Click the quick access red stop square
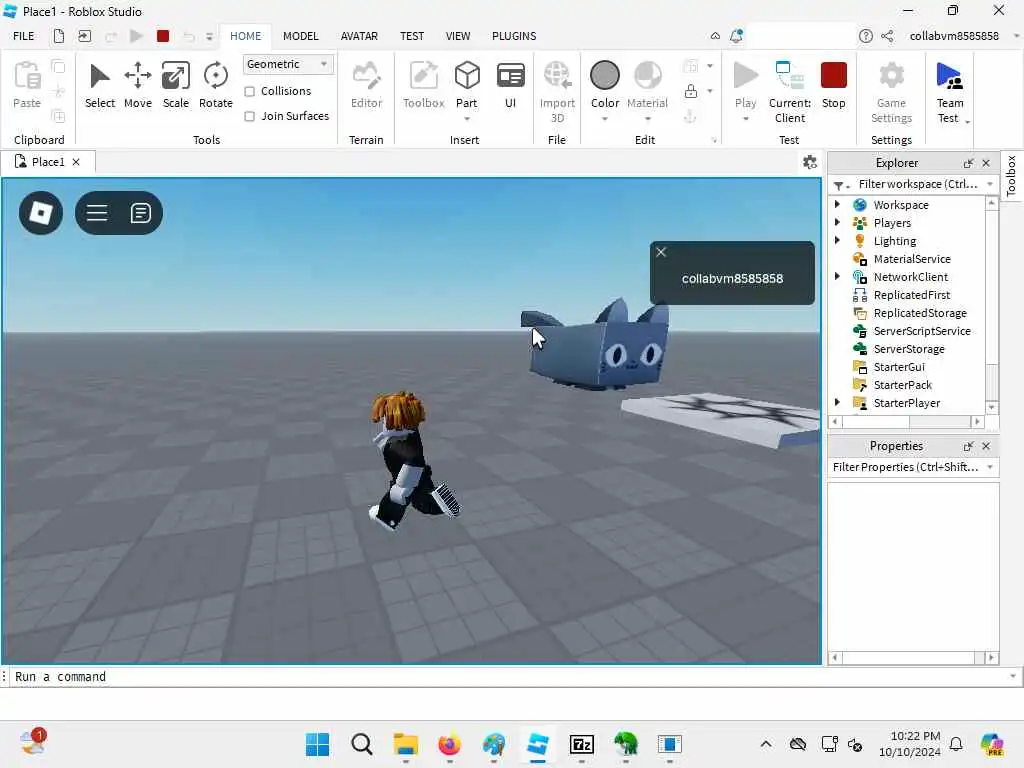This screenshot has width=1024, height=768. [x=163, y=36]
